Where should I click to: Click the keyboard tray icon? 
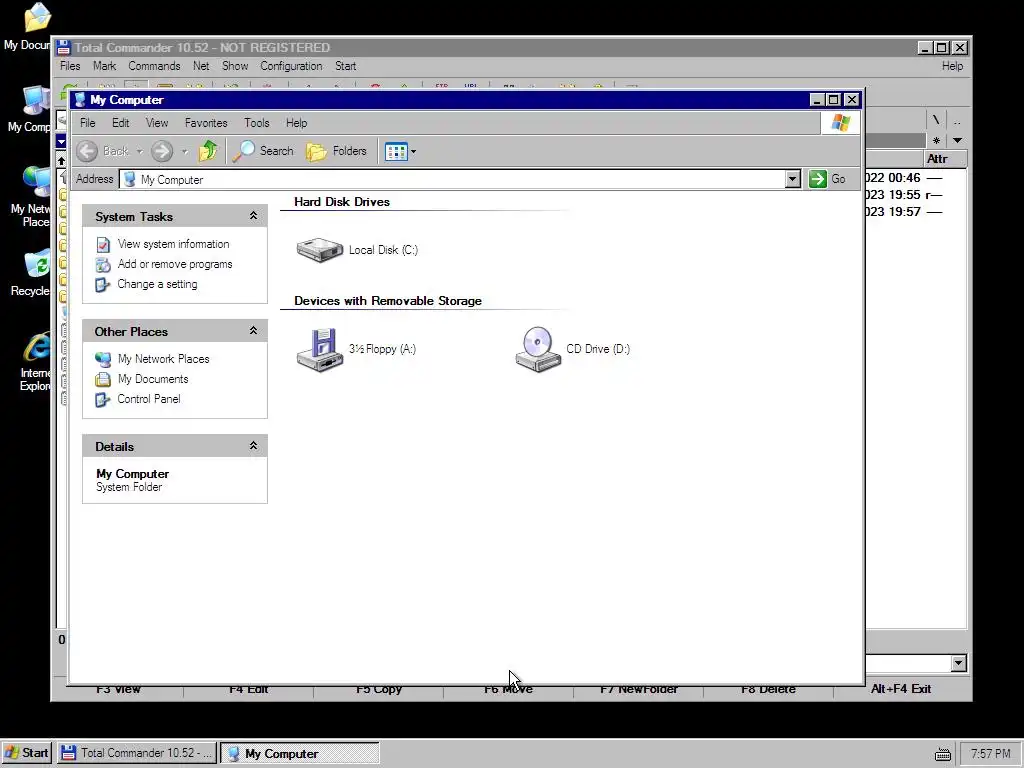(x=942, y=754)
